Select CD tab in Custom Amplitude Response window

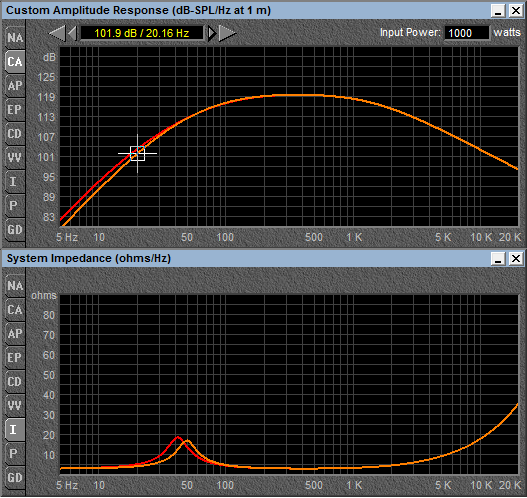click(15, 134)
